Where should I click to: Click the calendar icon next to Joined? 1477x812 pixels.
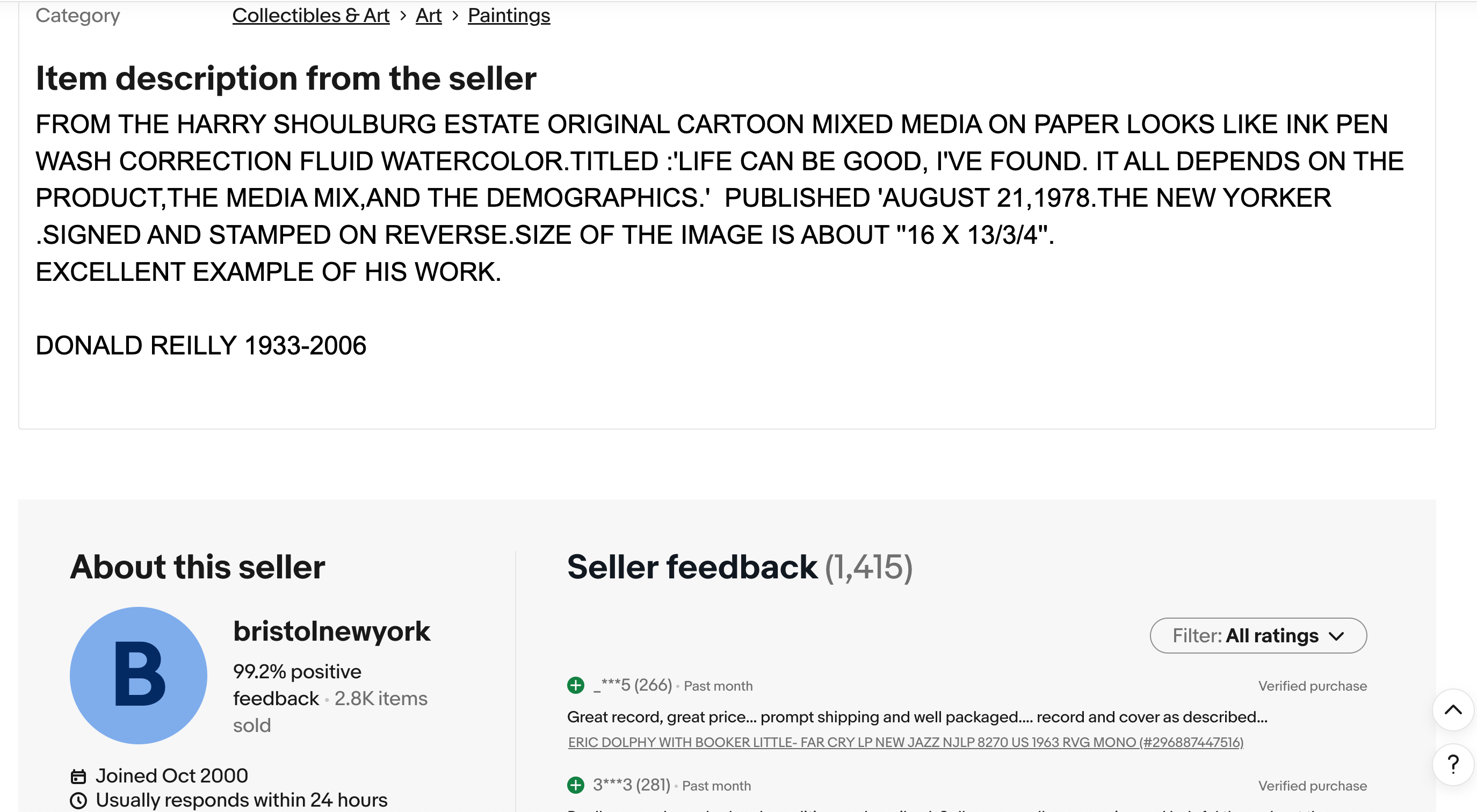78,777
